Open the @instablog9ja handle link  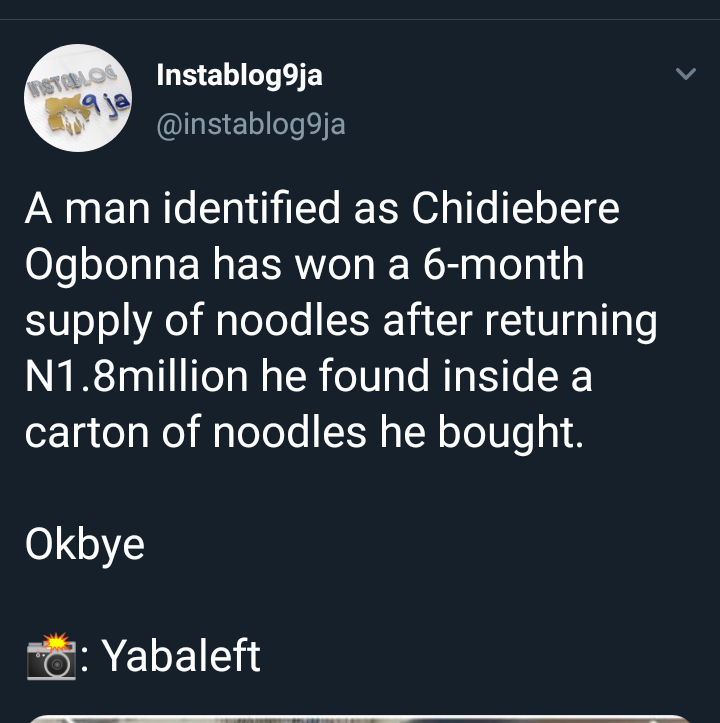pyautogui.click(x=251, y=124)
